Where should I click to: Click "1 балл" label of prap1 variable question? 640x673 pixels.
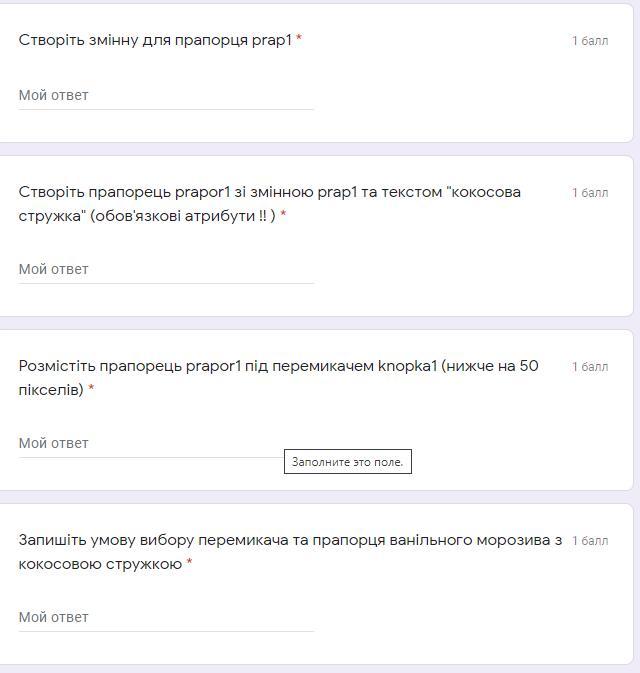(x=590, y=41)
